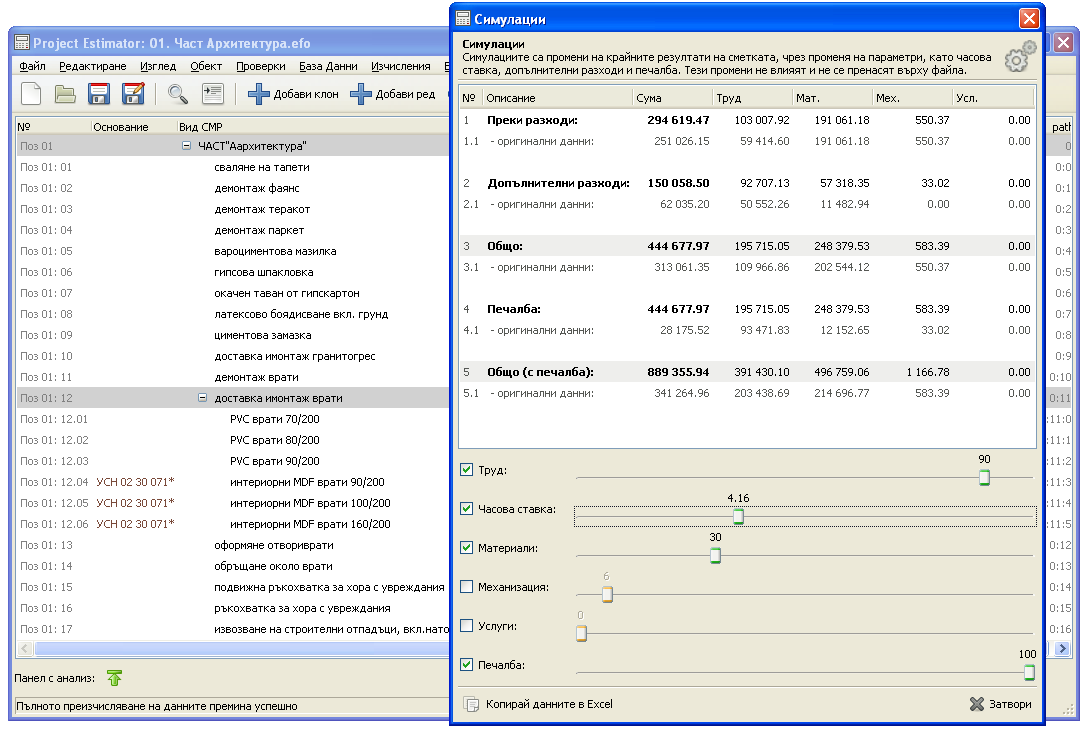The height and width of the screenshot is (730, 1090).
Task: Click the Сума column header
Action: point(672,98)
